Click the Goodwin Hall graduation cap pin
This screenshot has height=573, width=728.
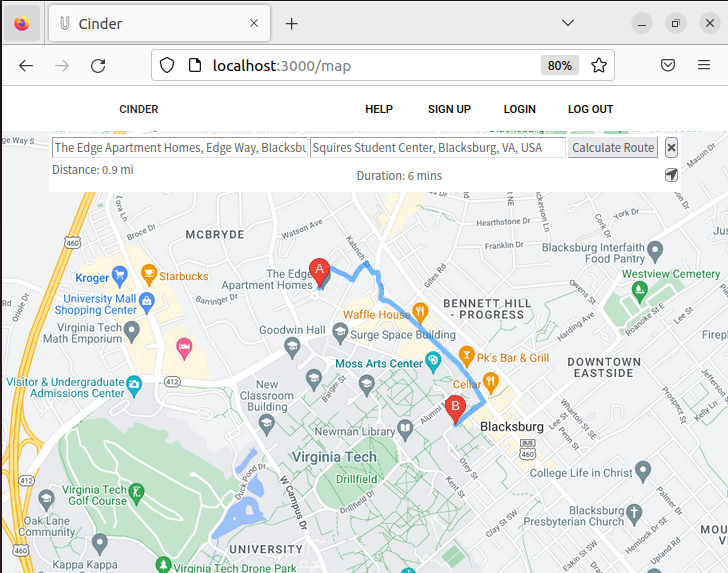coord(292,348)
